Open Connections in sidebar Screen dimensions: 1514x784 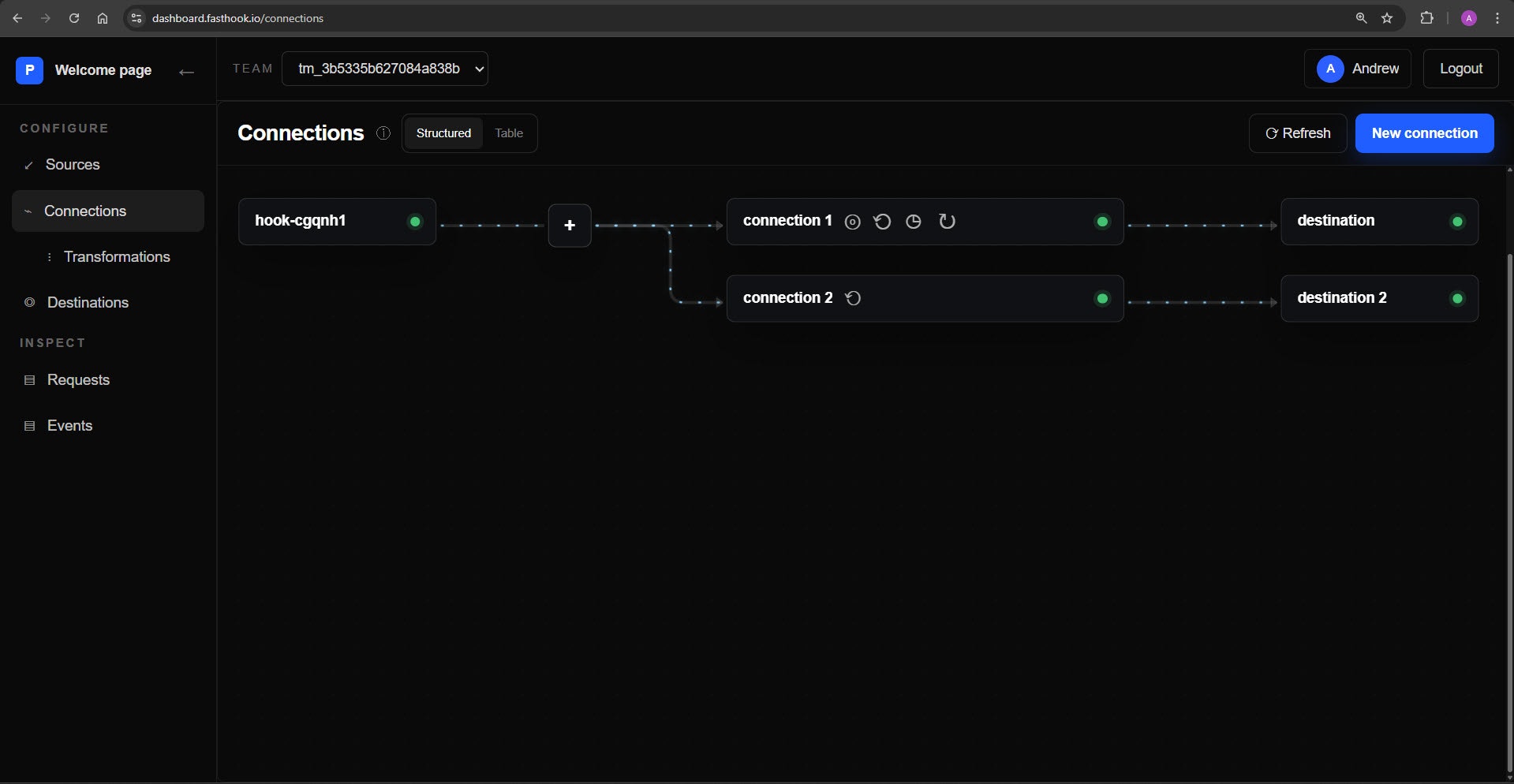tap(108, 211)
